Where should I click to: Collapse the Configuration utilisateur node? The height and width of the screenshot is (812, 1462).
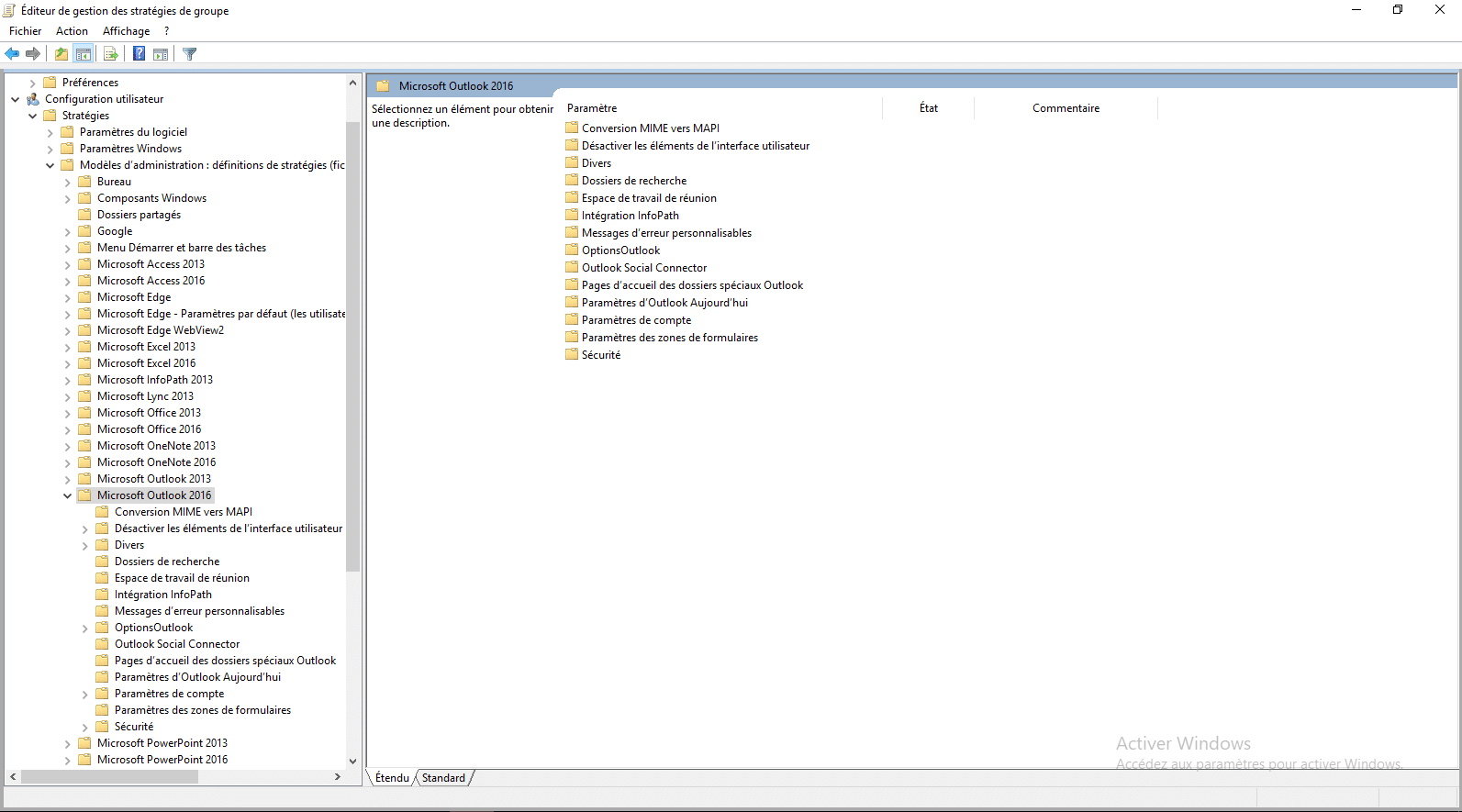coord(15,99)
